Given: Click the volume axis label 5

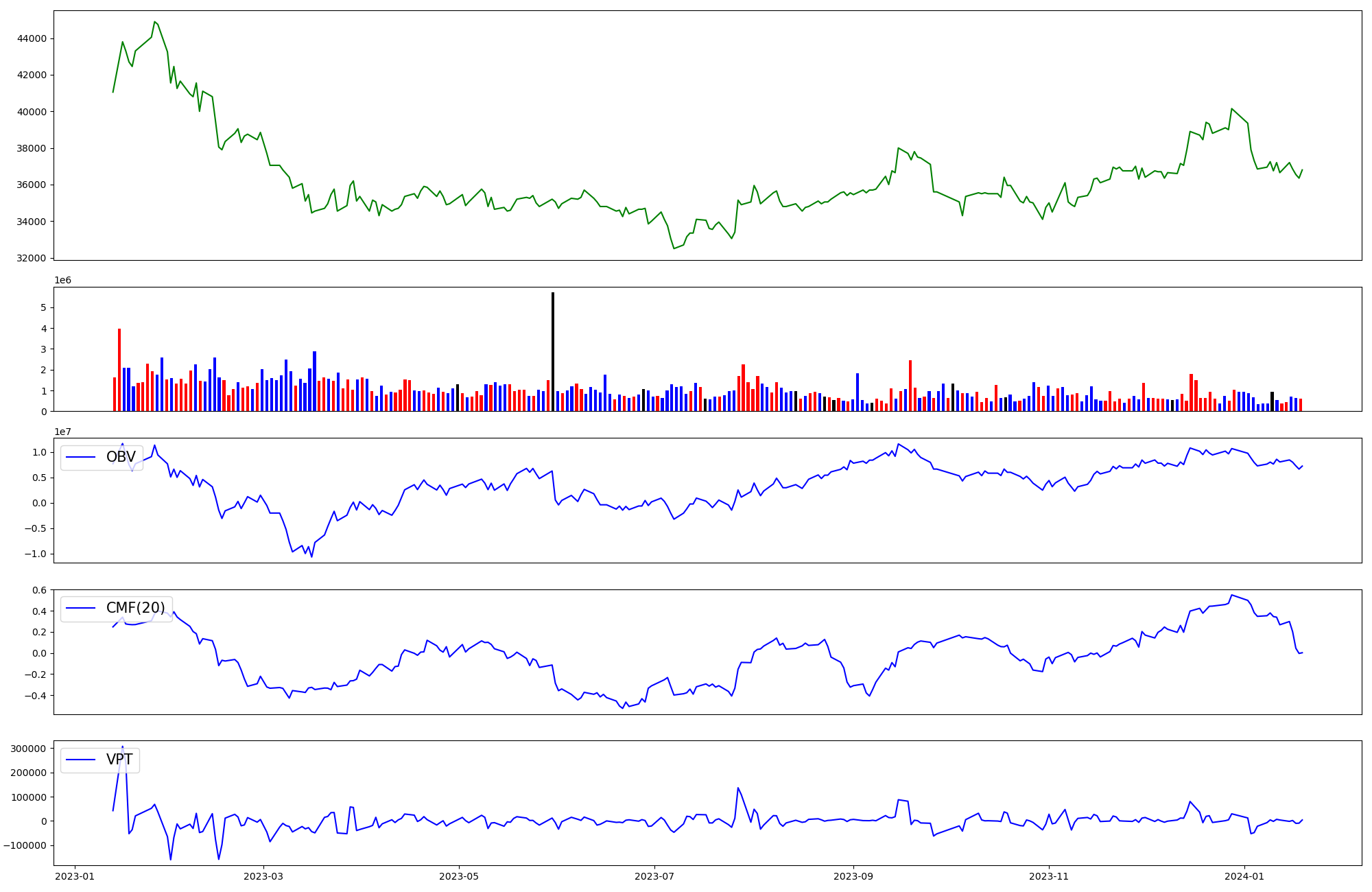Looking at the screenshot, I should point(44,308).
